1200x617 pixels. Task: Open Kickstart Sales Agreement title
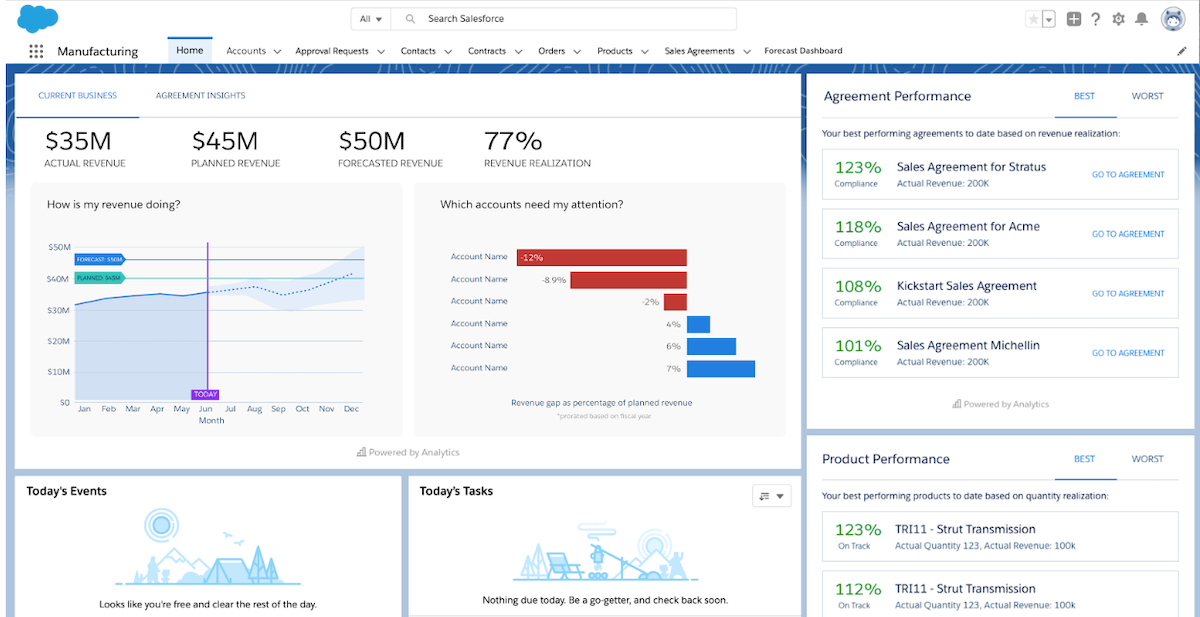pos(967,286)
